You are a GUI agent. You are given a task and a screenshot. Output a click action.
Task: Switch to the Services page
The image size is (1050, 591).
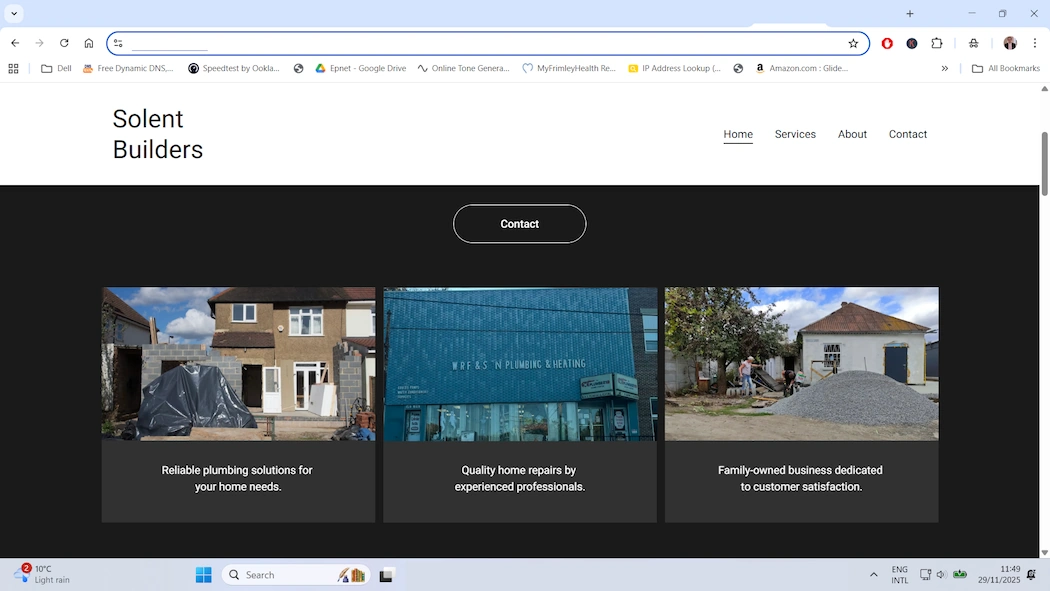pos(795,134)
